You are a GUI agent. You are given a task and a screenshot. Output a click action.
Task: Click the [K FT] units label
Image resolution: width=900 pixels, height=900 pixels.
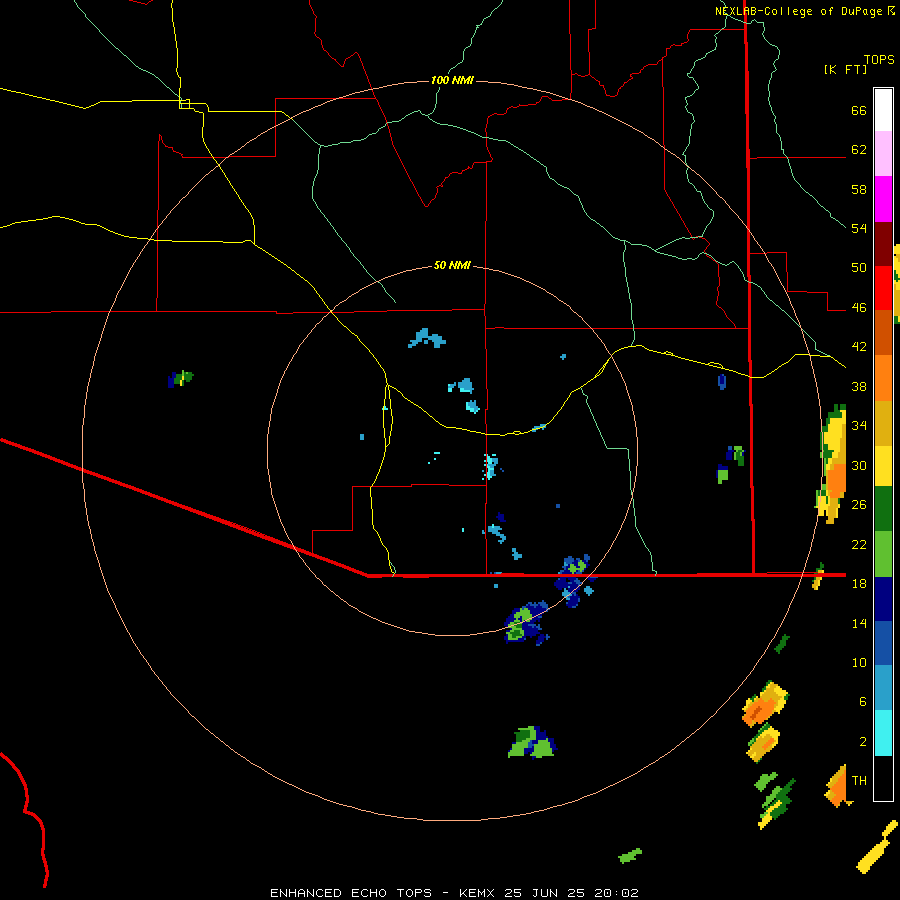click(x=845, y=69)
